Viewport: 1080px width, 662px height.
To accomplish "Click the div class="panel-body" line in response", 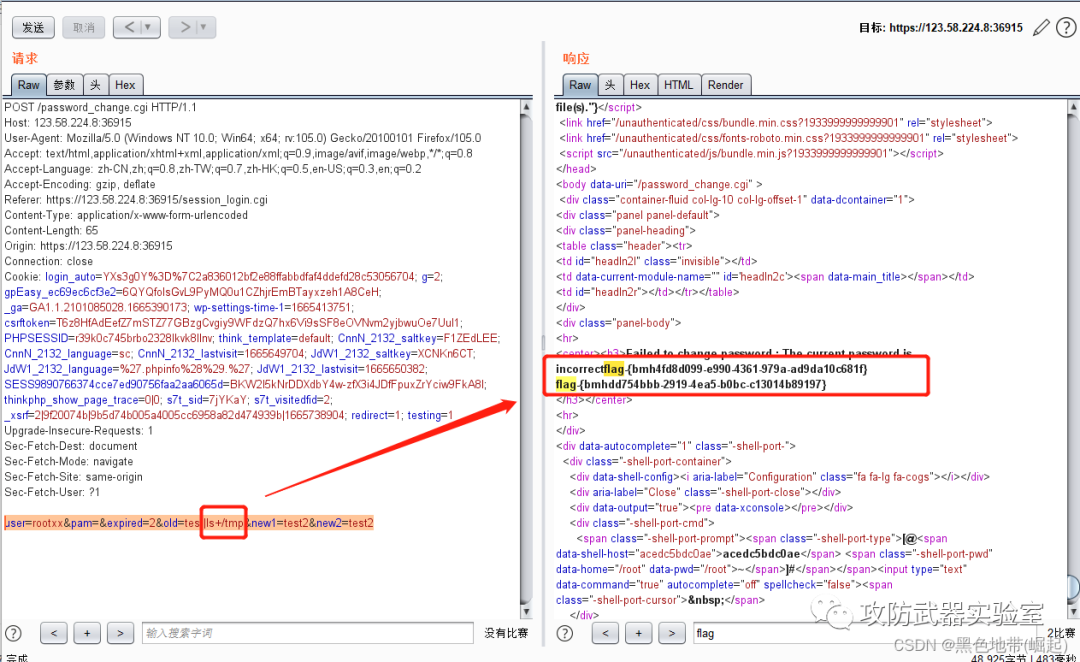I will (x=619, y=322).
